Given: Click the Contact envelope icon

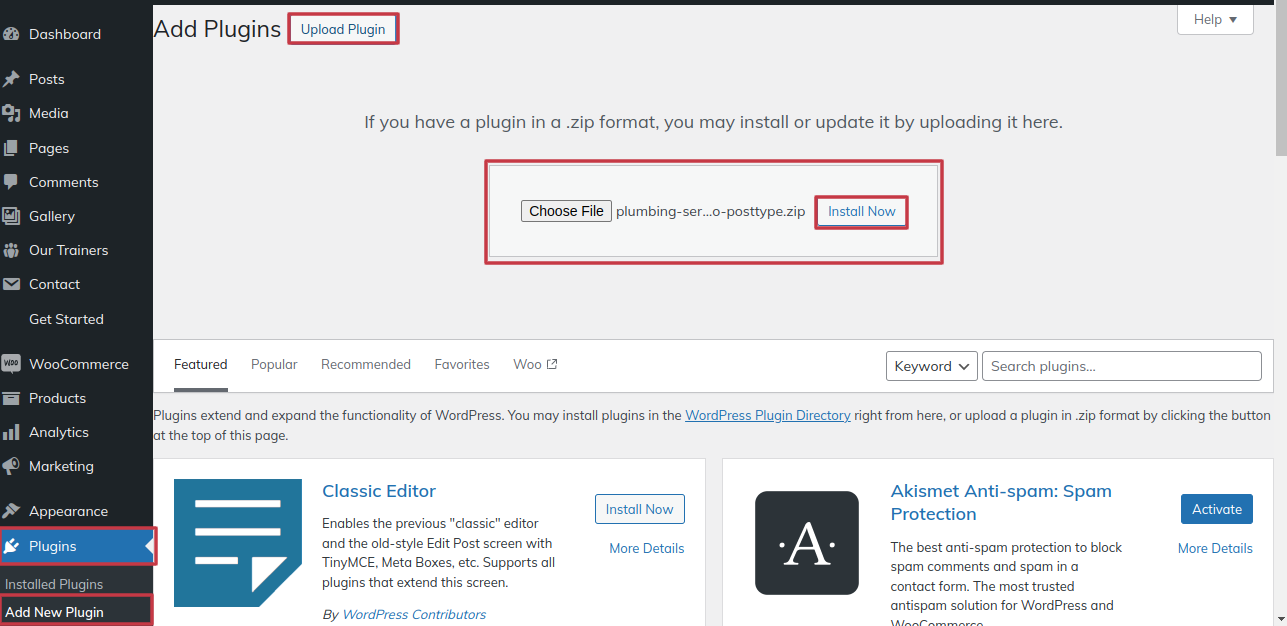Looking at the screenshot, I should coord(11,284).
